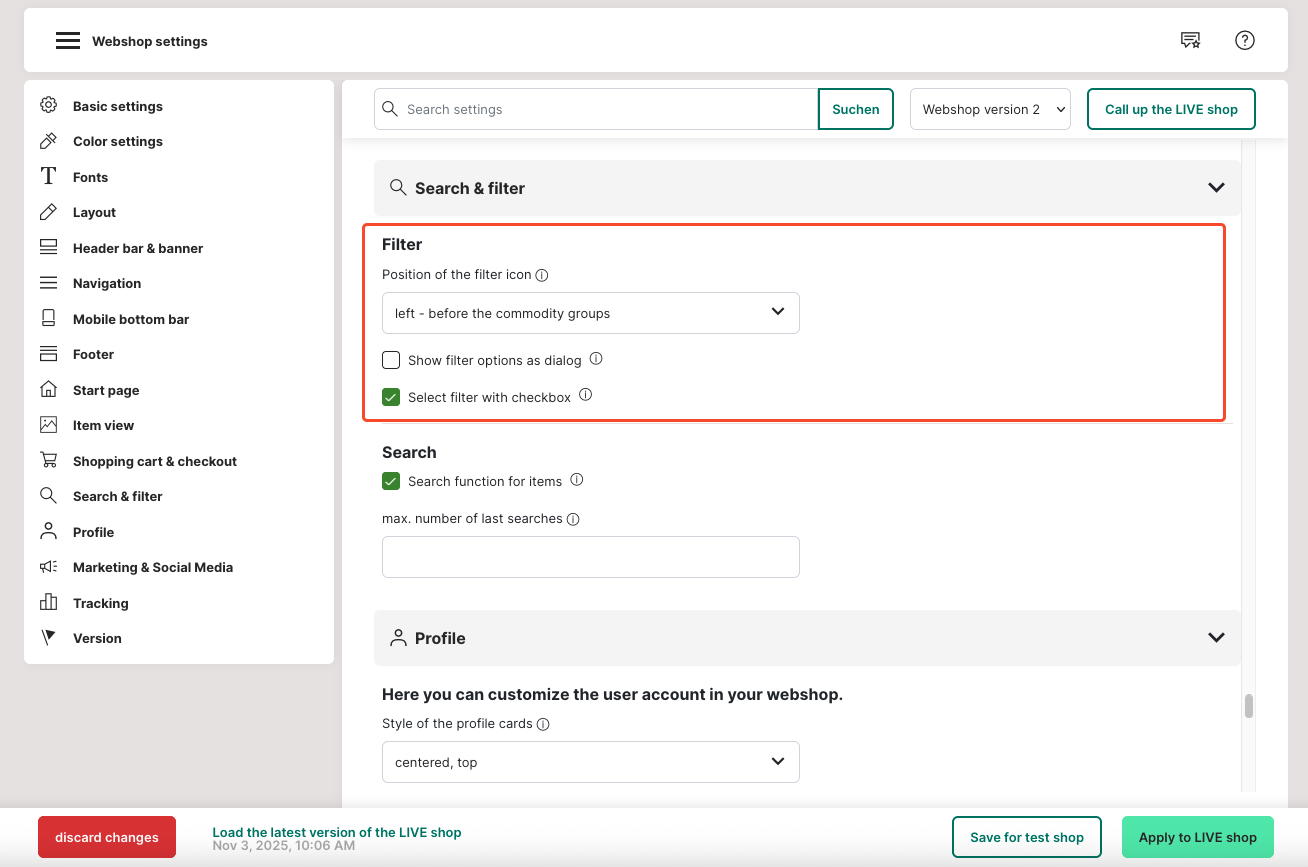Click info icon beside Select filter with checkbox

(586, 396)
